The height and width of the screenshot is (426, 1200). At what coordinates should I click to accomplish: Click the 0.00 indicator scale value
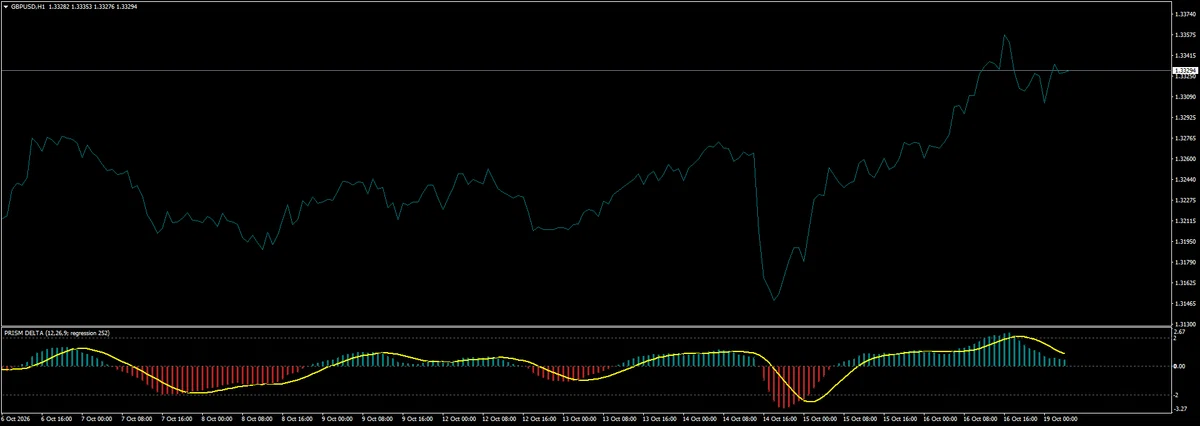tap(1180, 366)
